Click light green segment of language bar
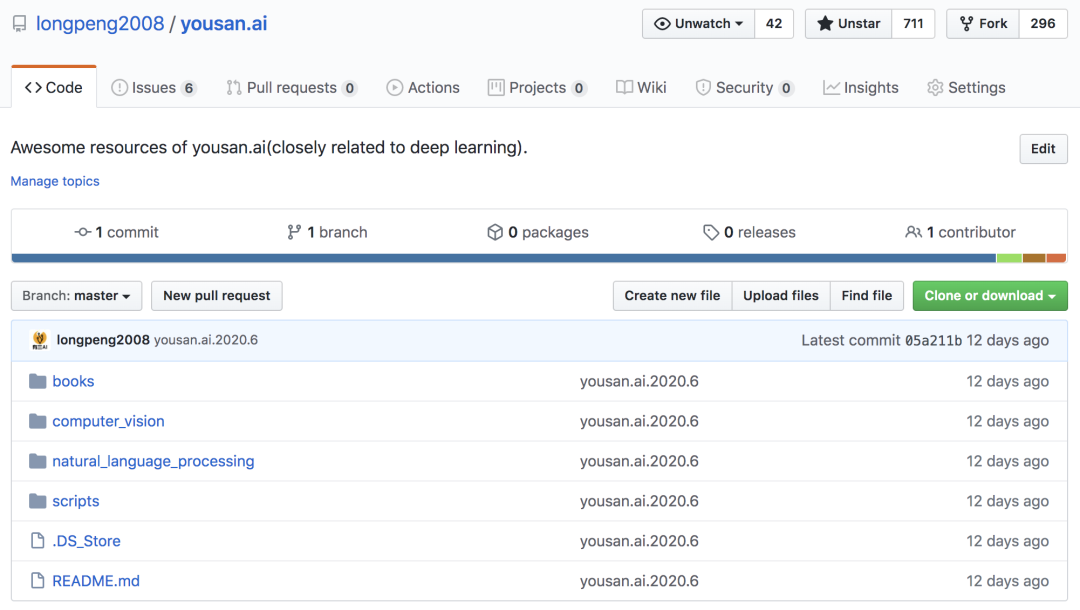The height and width of the screenshot is (610, 1080). [x=1009, y=258]
